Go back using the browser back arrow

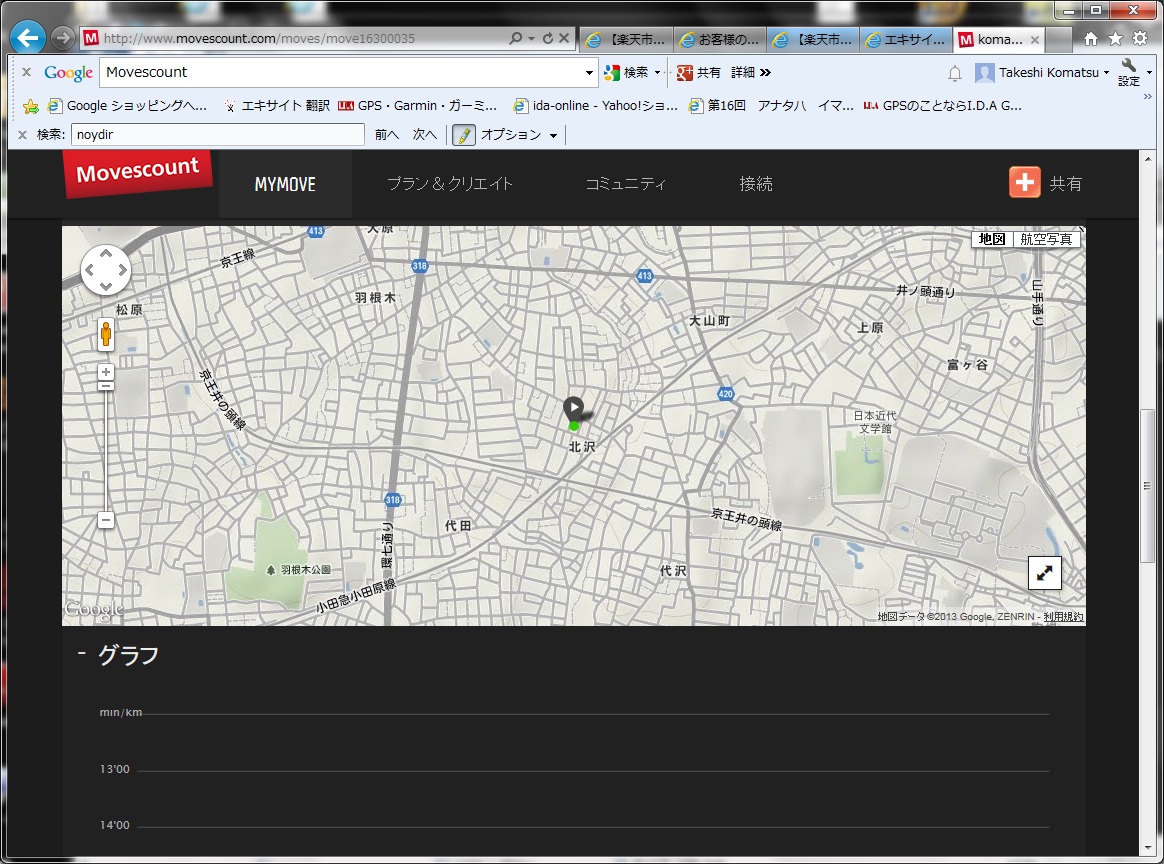point(28,38)
